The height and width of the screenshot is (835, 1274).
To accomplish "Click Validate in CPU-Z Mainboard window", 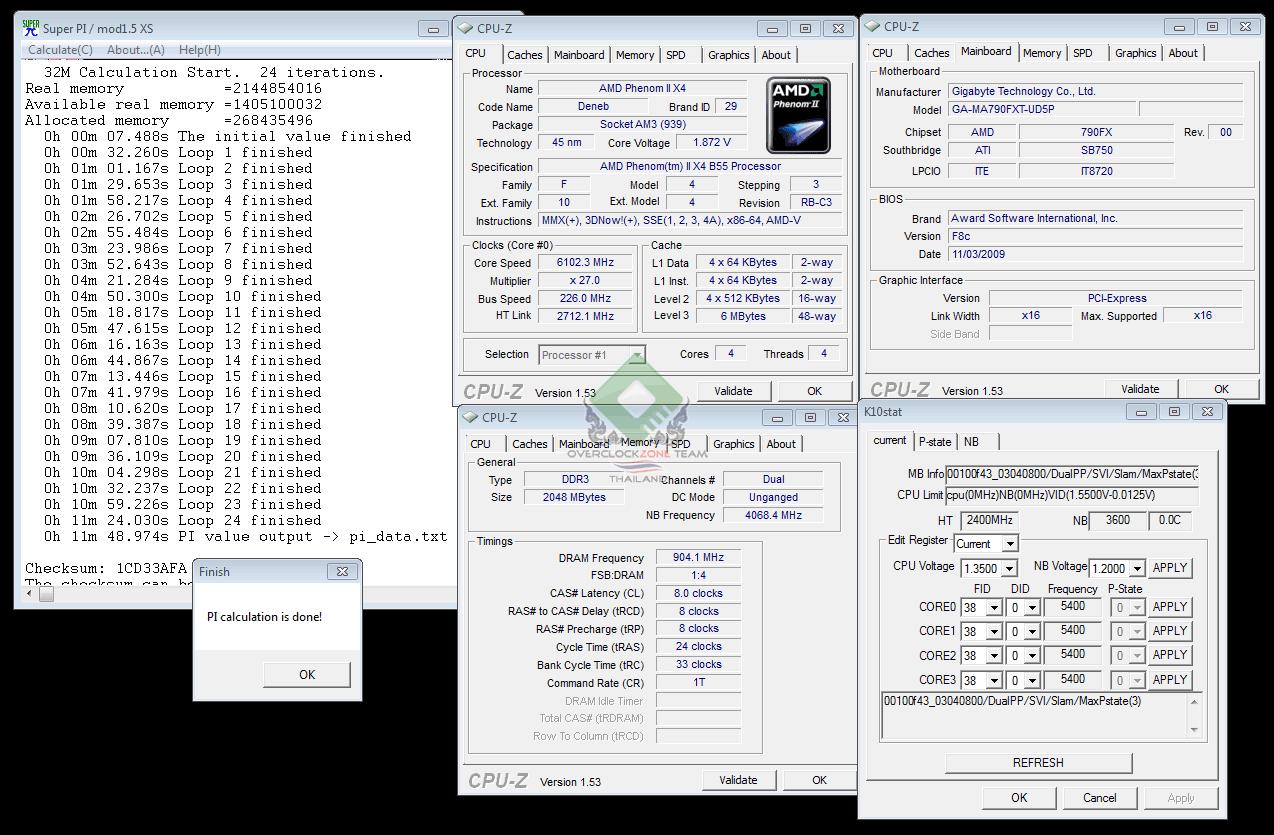I will coord(1140,389).
